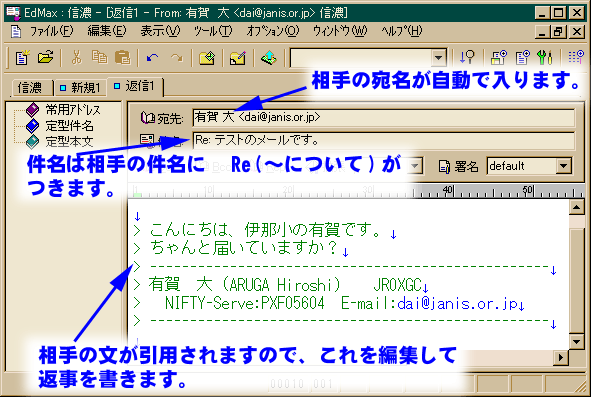Viewport: 591px width, 397px height.
Task: Click the address book icon beside 宛先
Action: click(147, 118)
